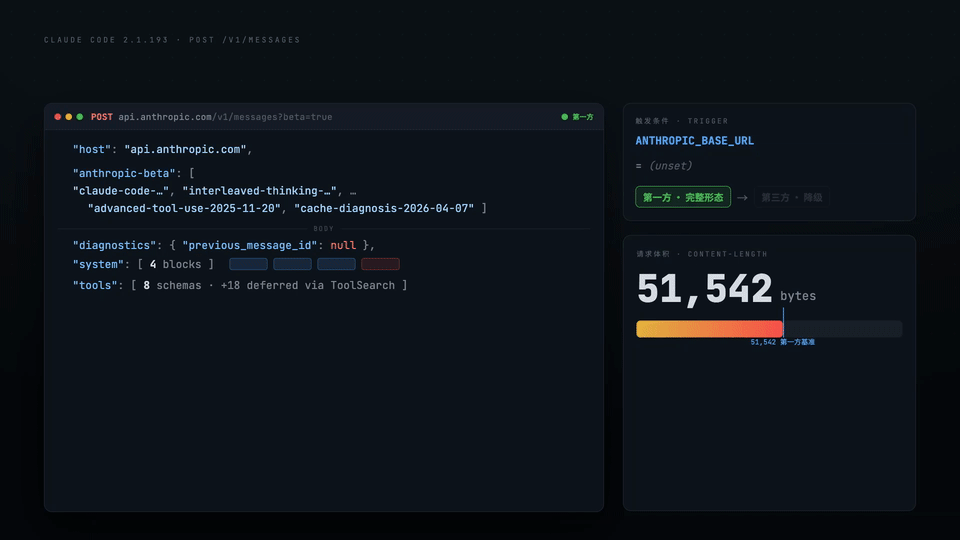
Task: Click the "anthropic-beta" key
Action: 124,173
